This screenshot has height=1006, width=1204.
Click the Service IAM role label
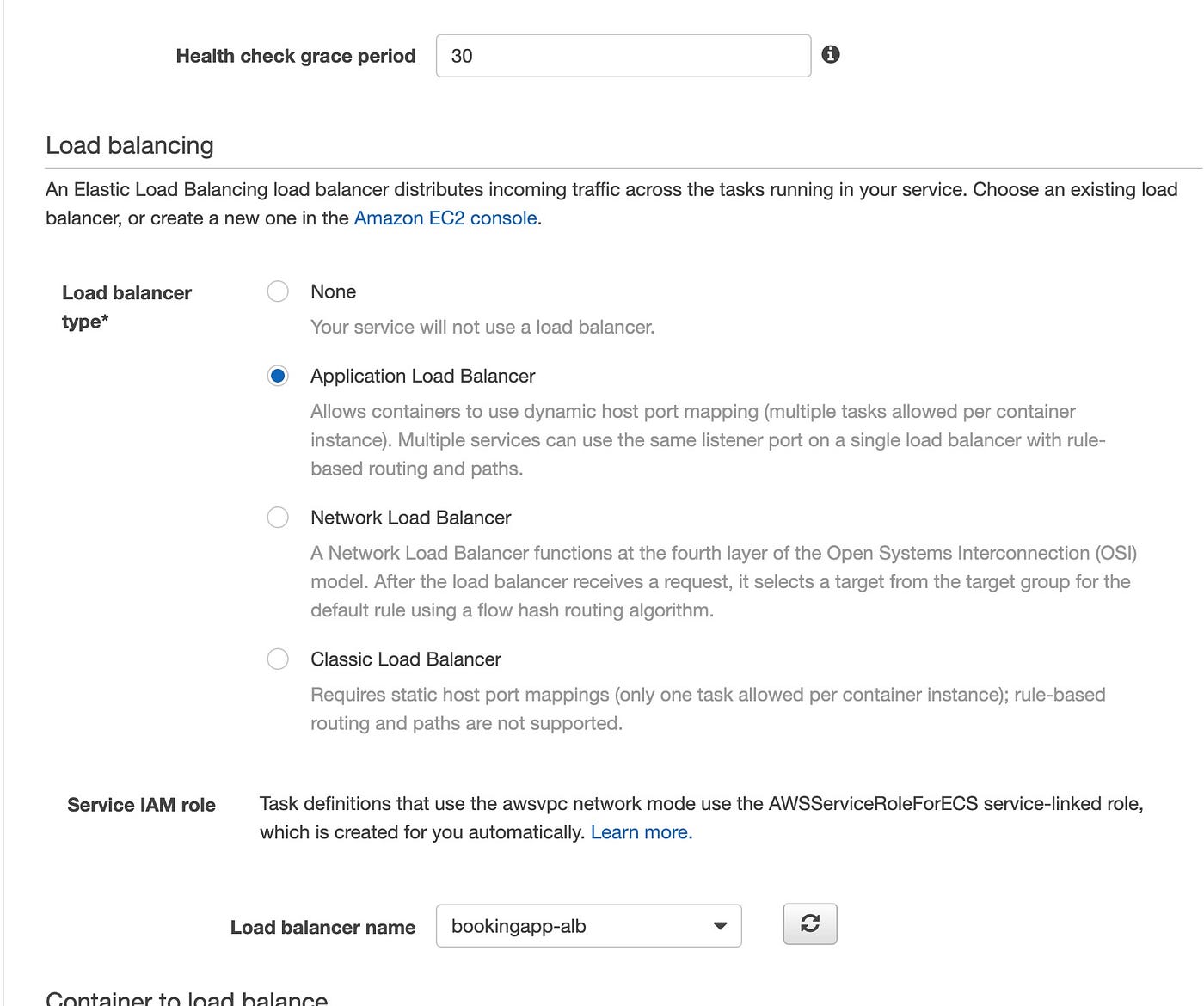tap(140, 805)
